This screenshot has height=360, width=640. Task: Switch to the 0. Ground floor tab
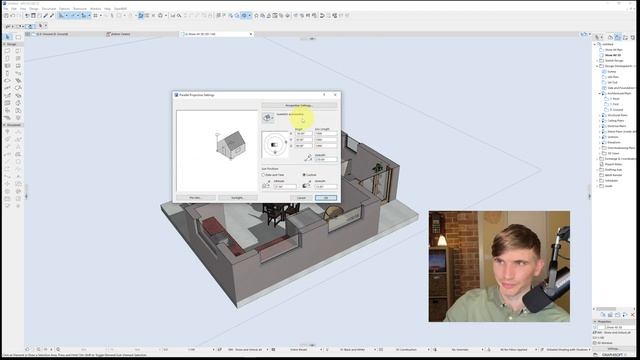click(x=52, y=34)
